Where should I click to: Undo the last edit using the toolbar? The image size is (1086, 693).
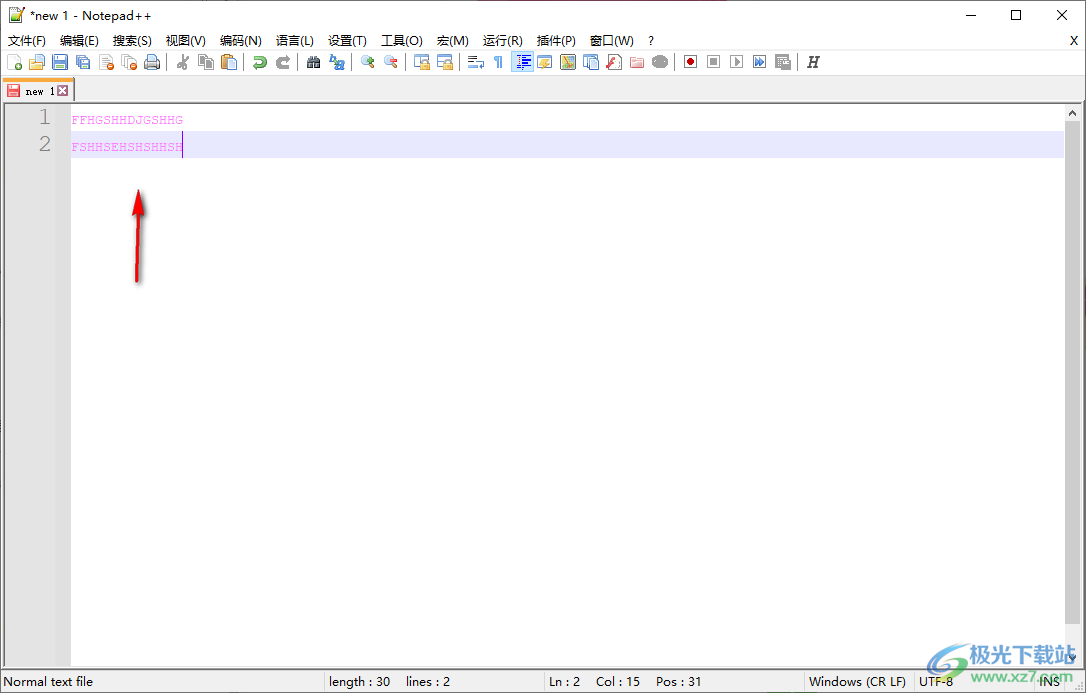[x=259, y=61]
